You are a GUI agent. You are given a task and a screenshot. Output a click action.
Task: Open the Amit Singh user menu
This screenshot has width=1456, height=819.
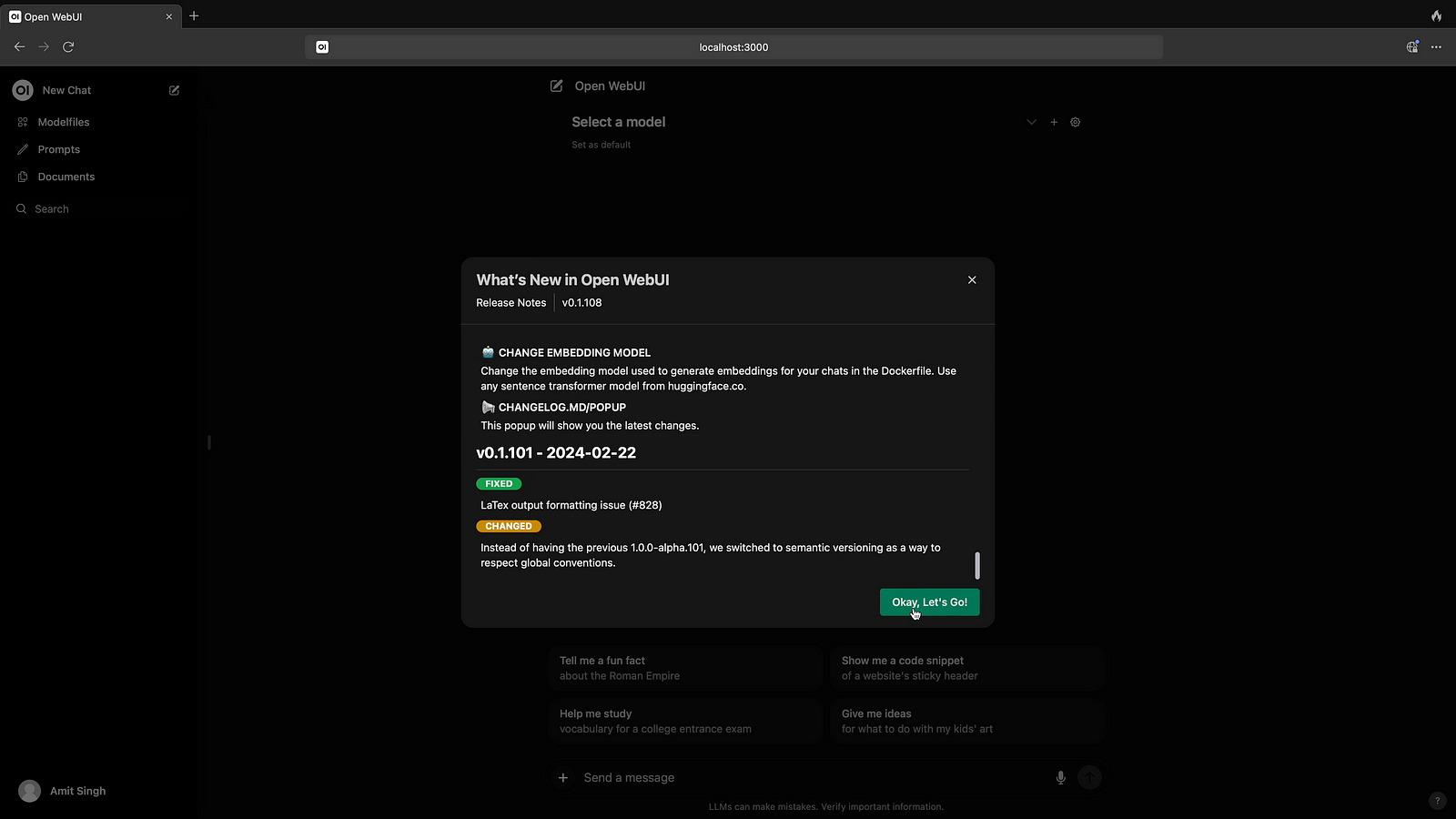click(x=77, y=791)
